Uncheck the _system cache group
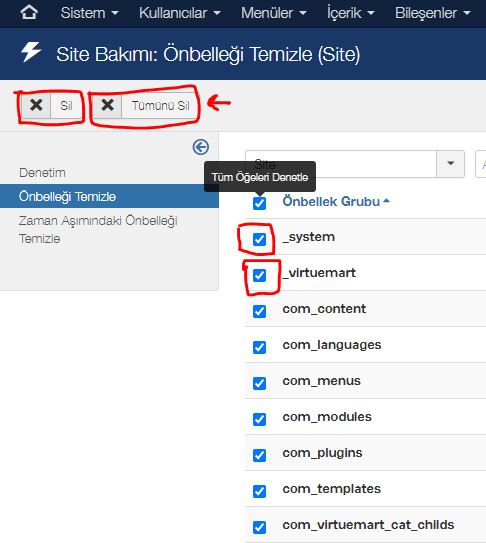 259,239
